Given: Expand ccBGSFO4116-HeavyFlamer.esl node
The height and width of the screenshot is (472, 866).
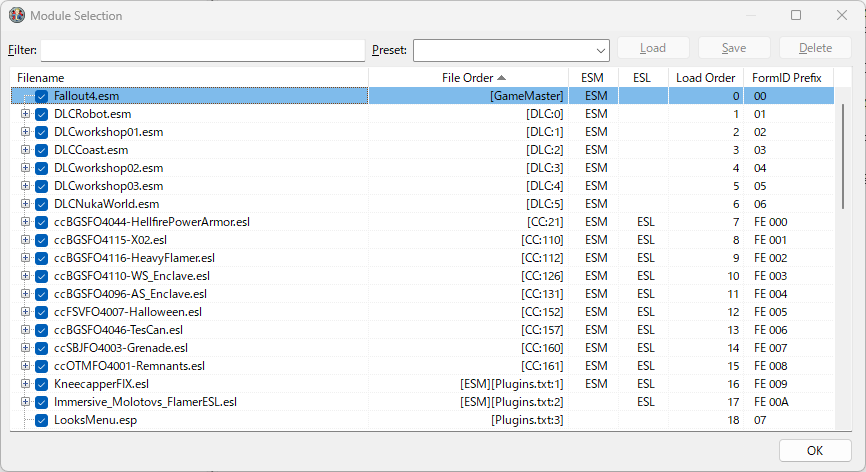Looking at the screenshot, I should click(25, 258).
